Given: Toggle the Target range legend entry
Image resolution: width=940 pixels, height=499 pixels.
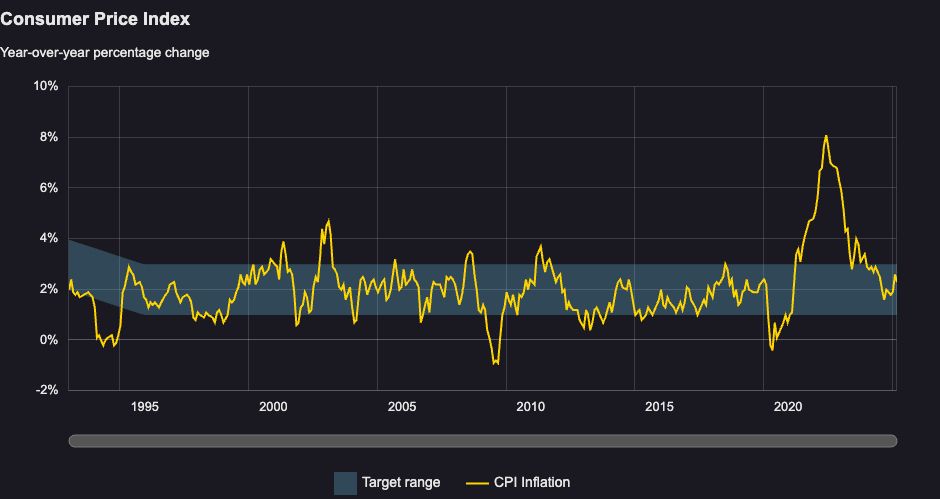Looking at the screenshot, I should [387, 483].
